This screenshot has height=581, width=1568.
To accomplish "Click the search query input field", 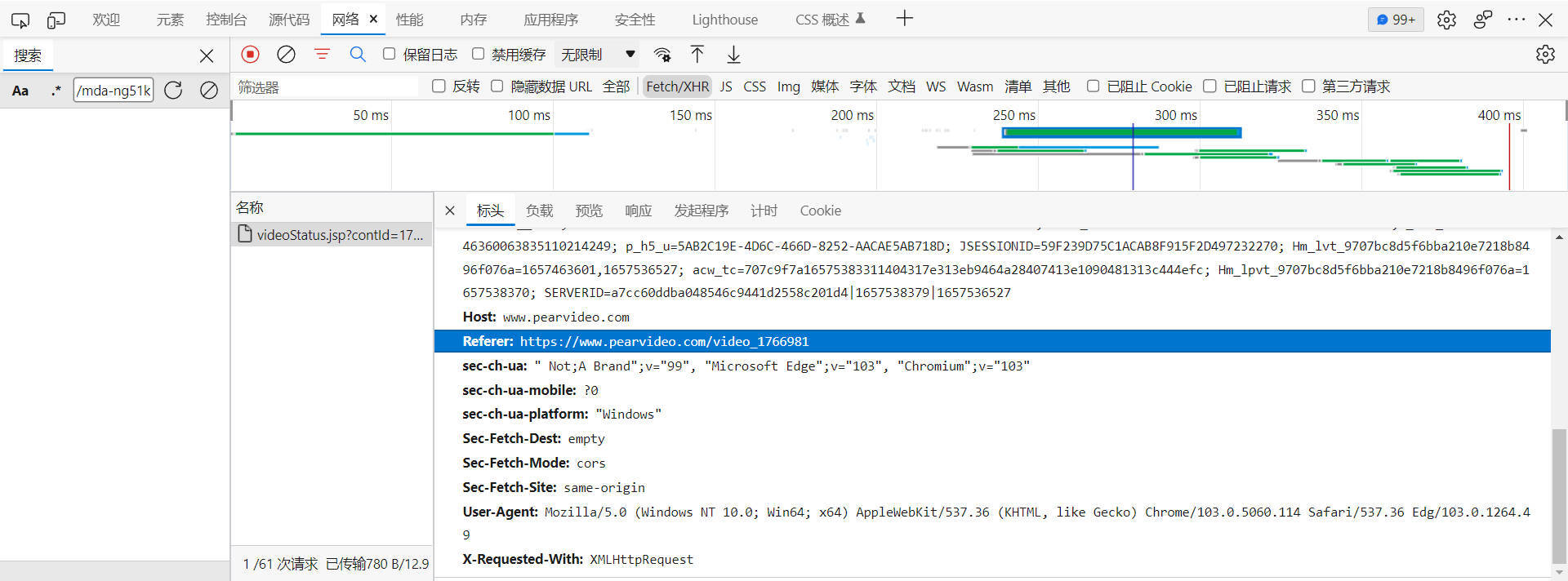I will [x=114, y=91].
